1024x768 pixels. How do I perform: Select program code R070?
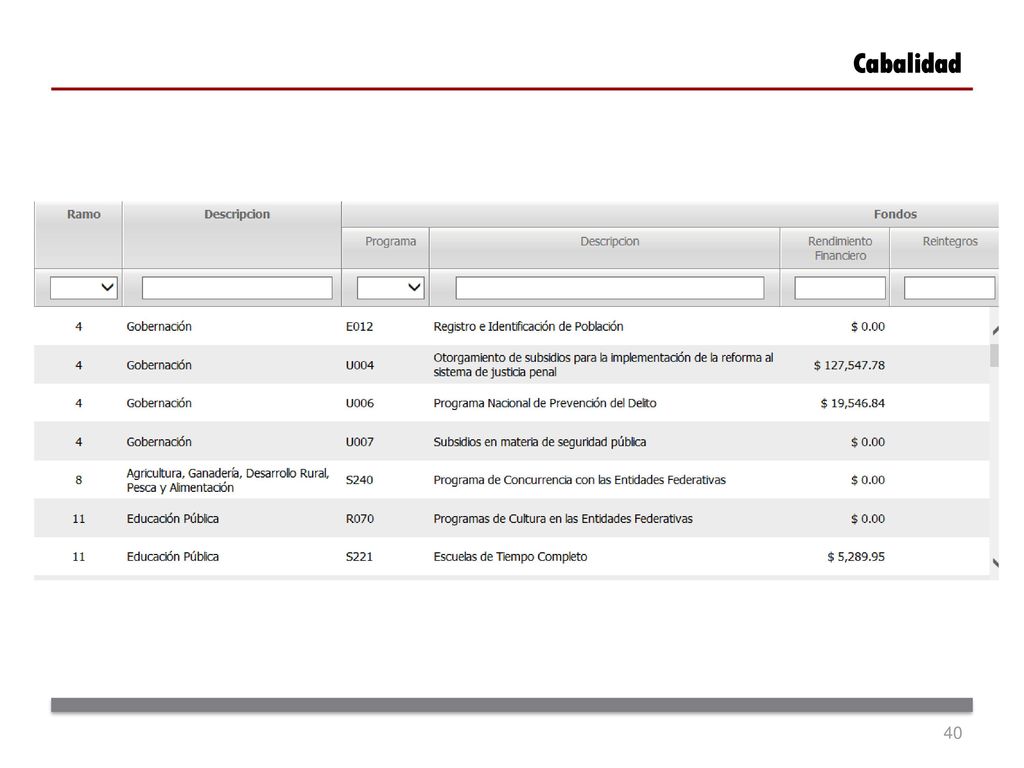(360, 519)
